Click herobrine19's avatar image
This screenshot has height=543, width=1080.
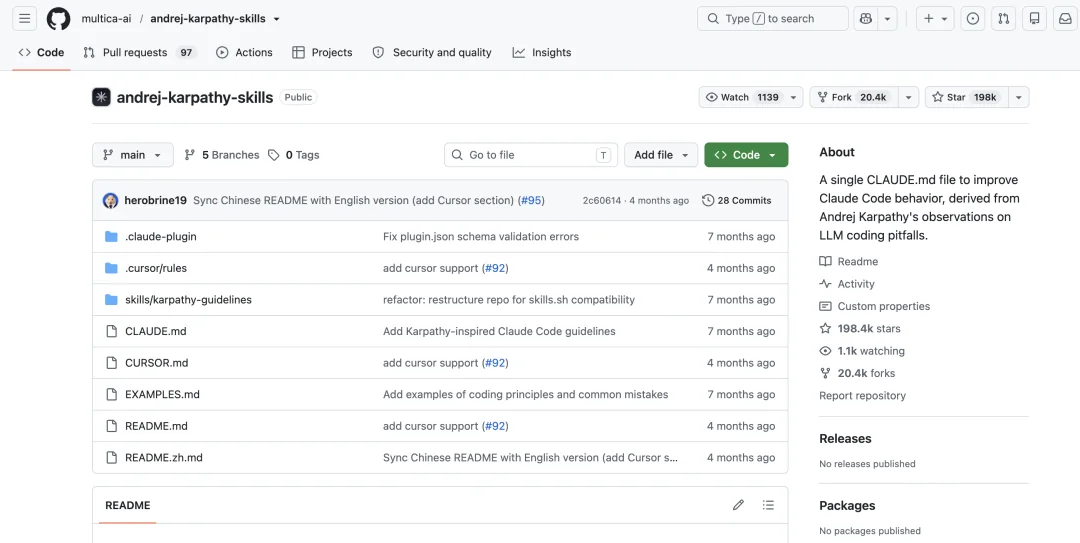tap(110, 201)
